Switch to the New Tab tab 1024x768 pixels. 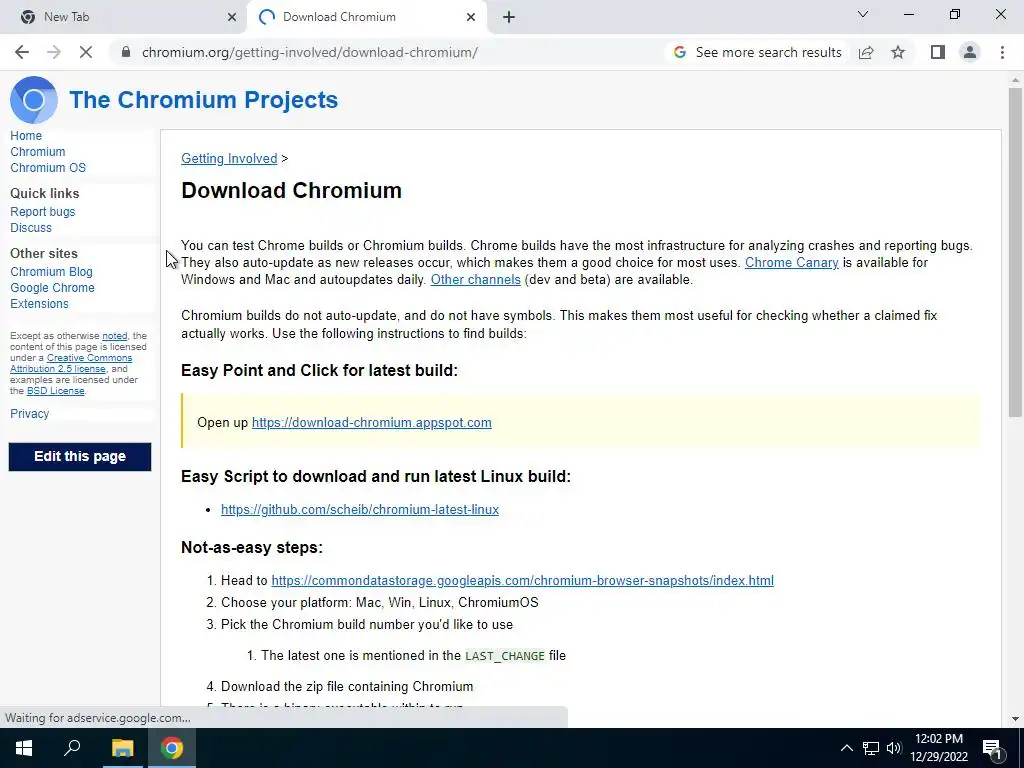pyautogui.click(x=123, y=17)
